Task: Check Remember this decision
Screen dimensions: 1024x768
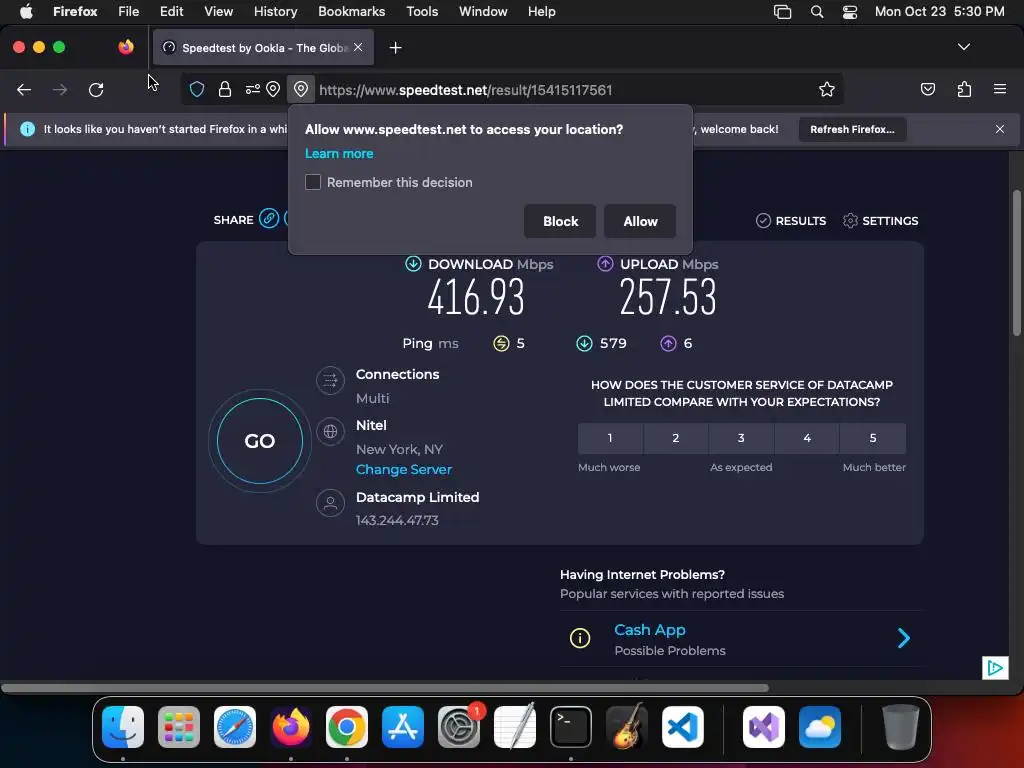Action: pos(313,182)
